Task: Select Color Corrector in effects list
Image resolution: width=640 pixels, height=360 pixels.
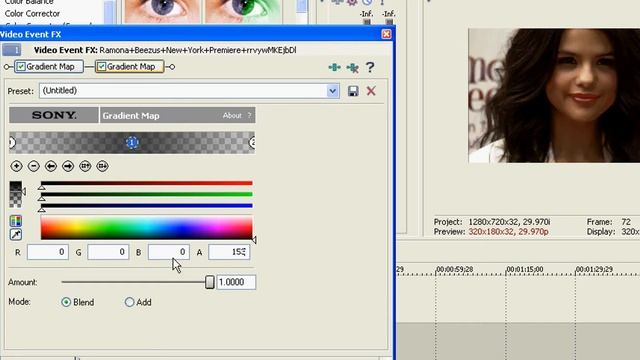Action: (32, 13)
